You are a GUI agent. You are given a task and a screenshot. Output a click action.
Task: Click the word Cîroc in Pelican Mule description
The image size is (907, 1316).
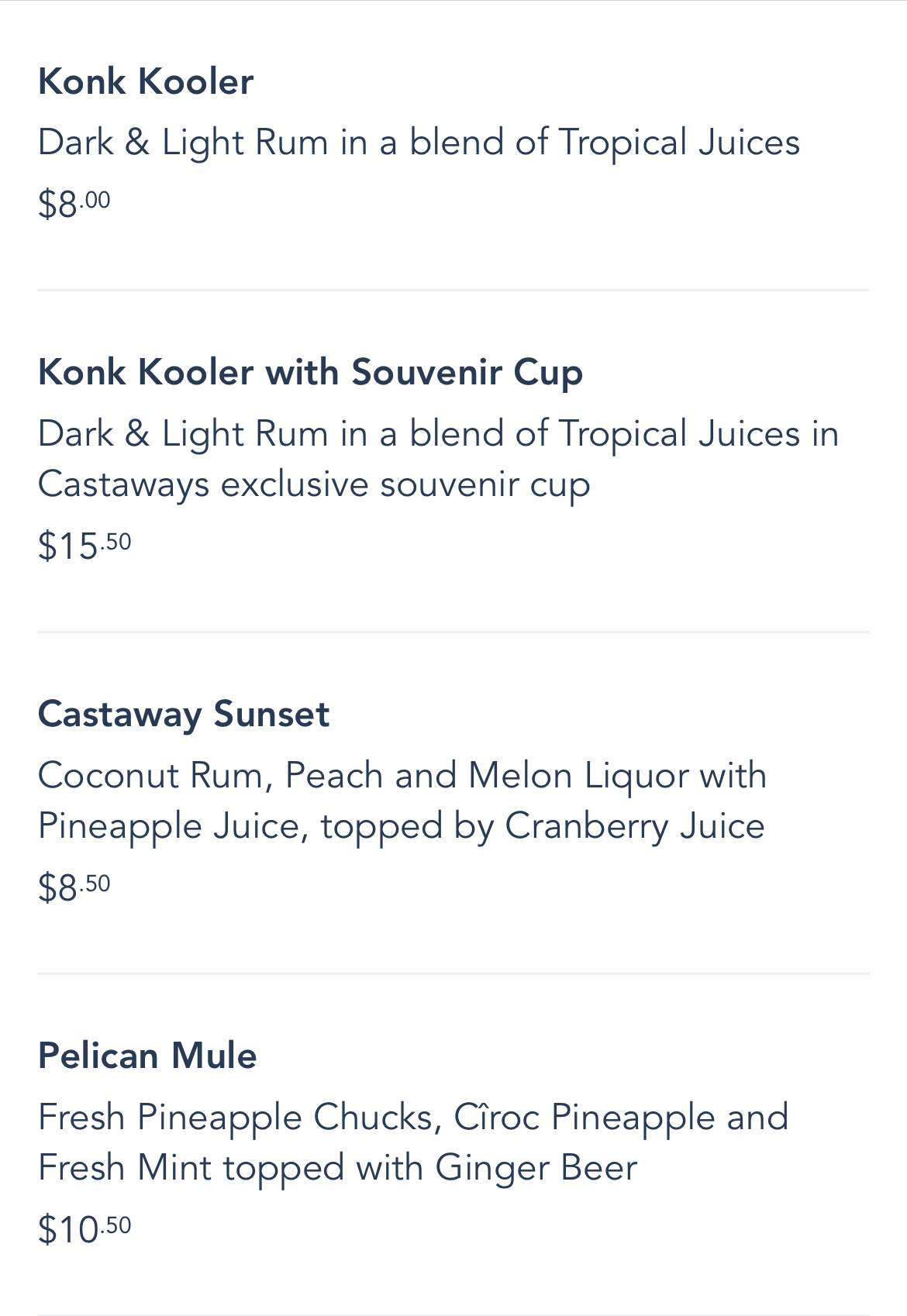pos(496,1118)
